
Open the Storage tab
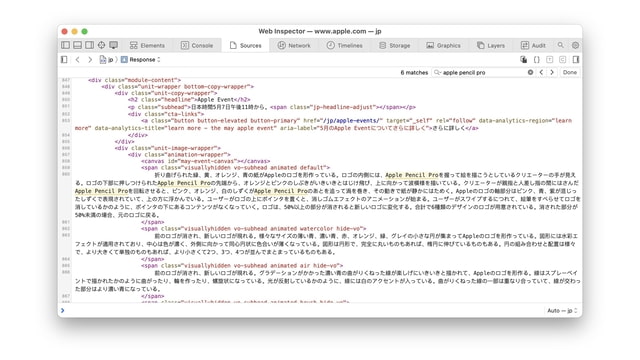(x=394, y=45)
